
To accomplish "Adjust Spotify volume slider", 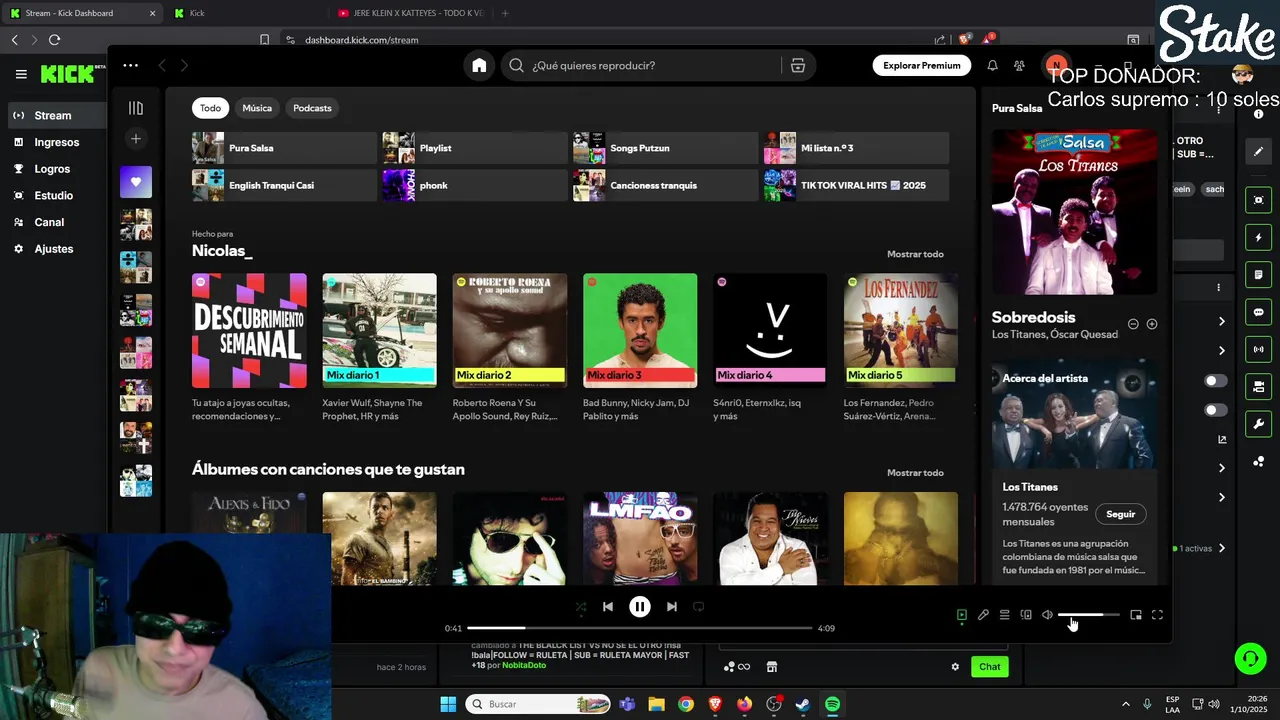I will 1088,615.
